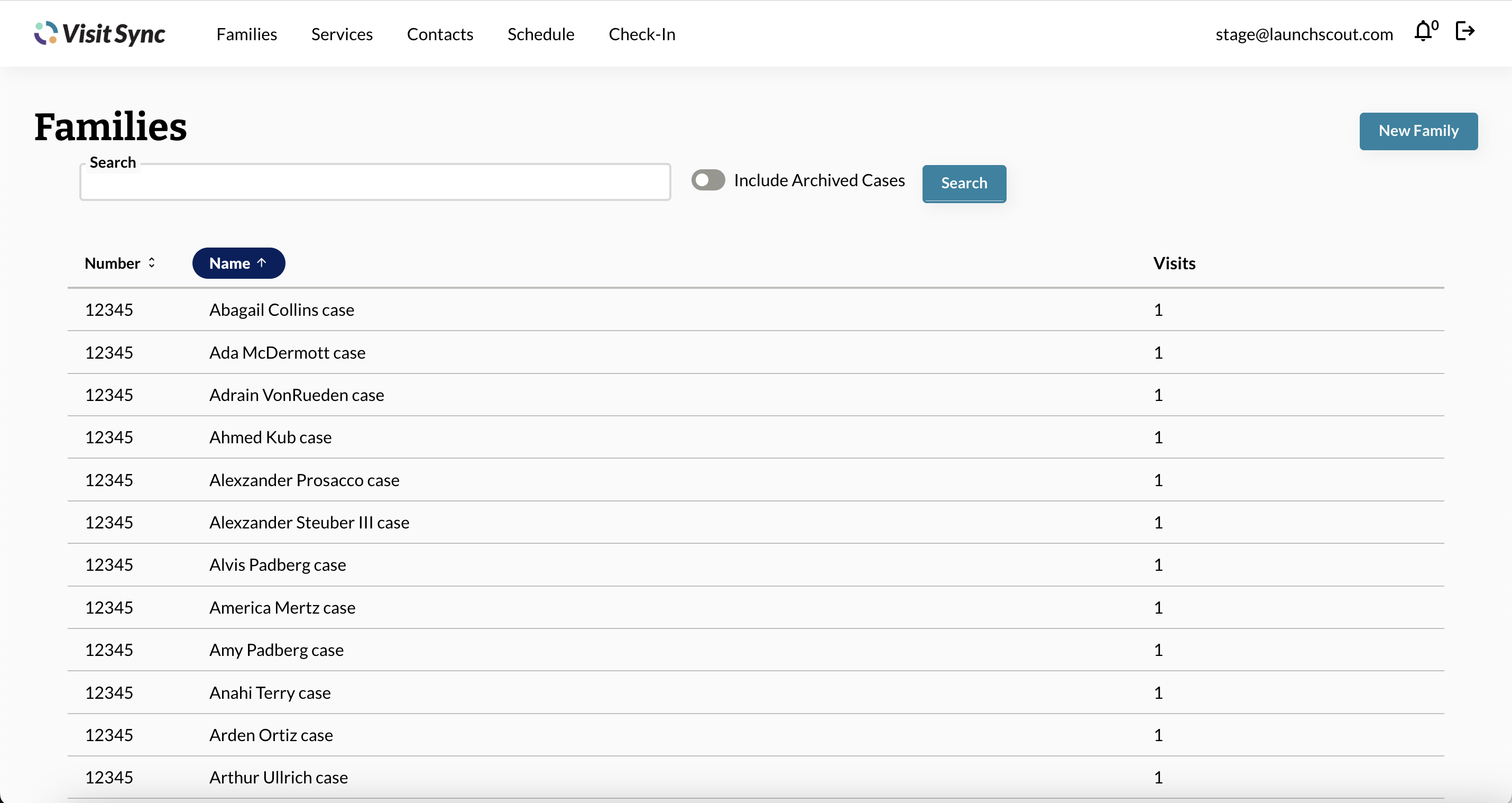1512x803 pixels.
Task: Go to the Services menu item
Action: (x=342, y=34)
